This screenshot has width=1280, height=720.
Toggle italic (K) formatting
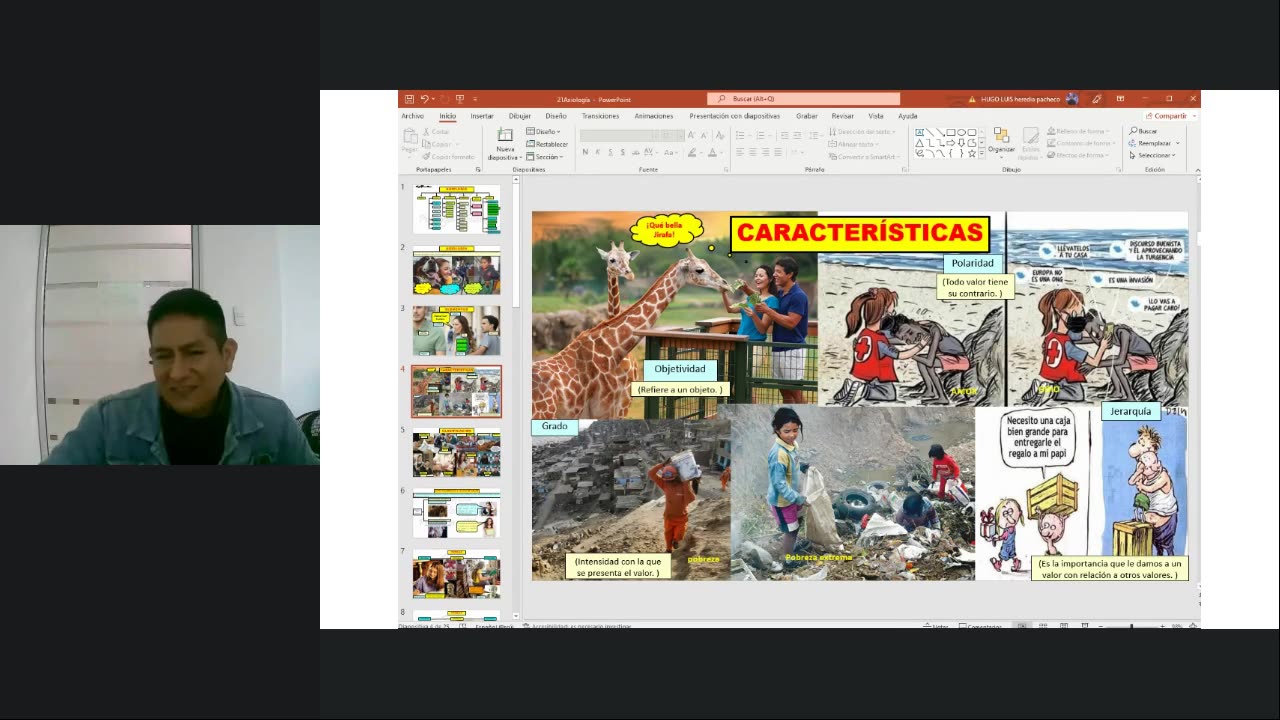(x=598, y=152)
